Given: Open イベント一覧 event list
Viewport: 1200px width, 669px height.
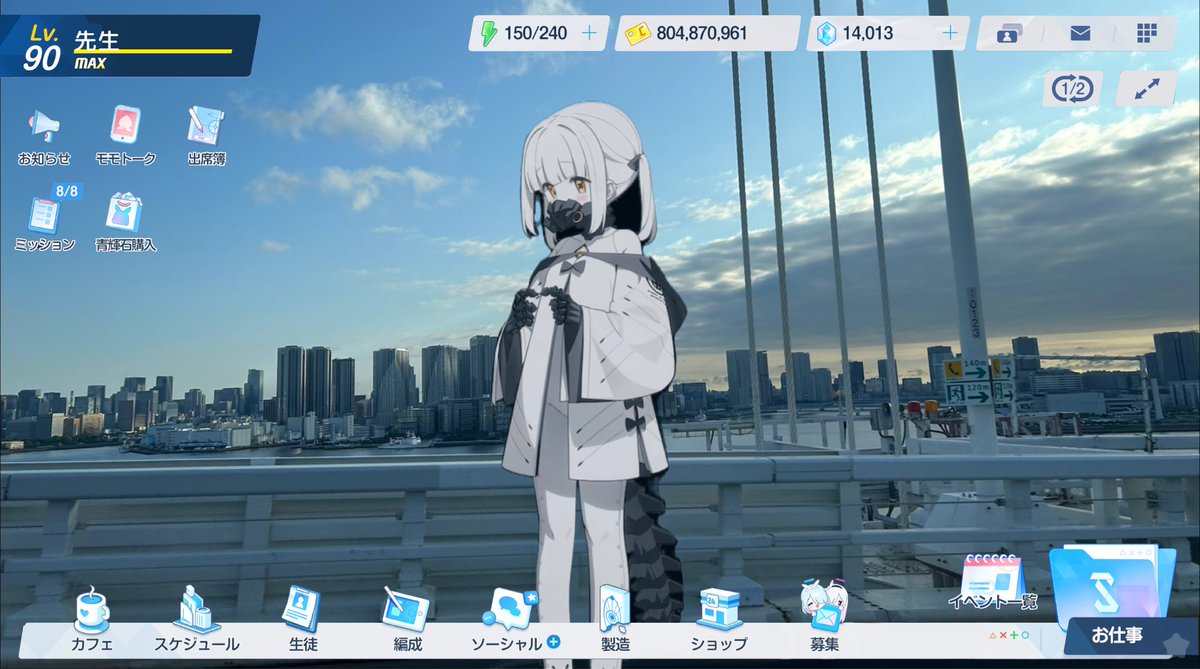Looking at the screenshot, I should coord(993,582).
